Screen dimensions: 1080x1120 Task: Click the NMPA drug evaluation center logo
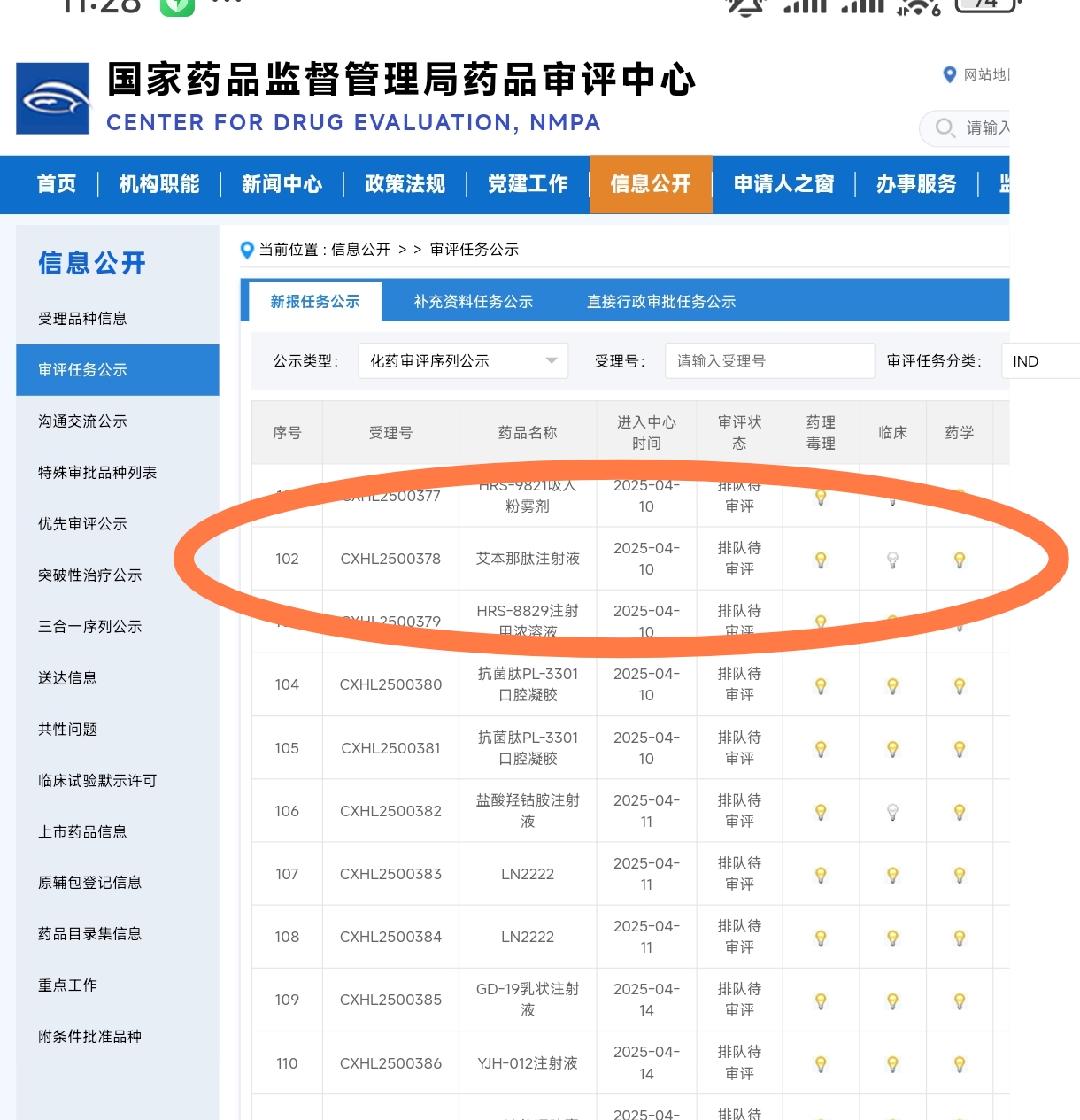53,98
